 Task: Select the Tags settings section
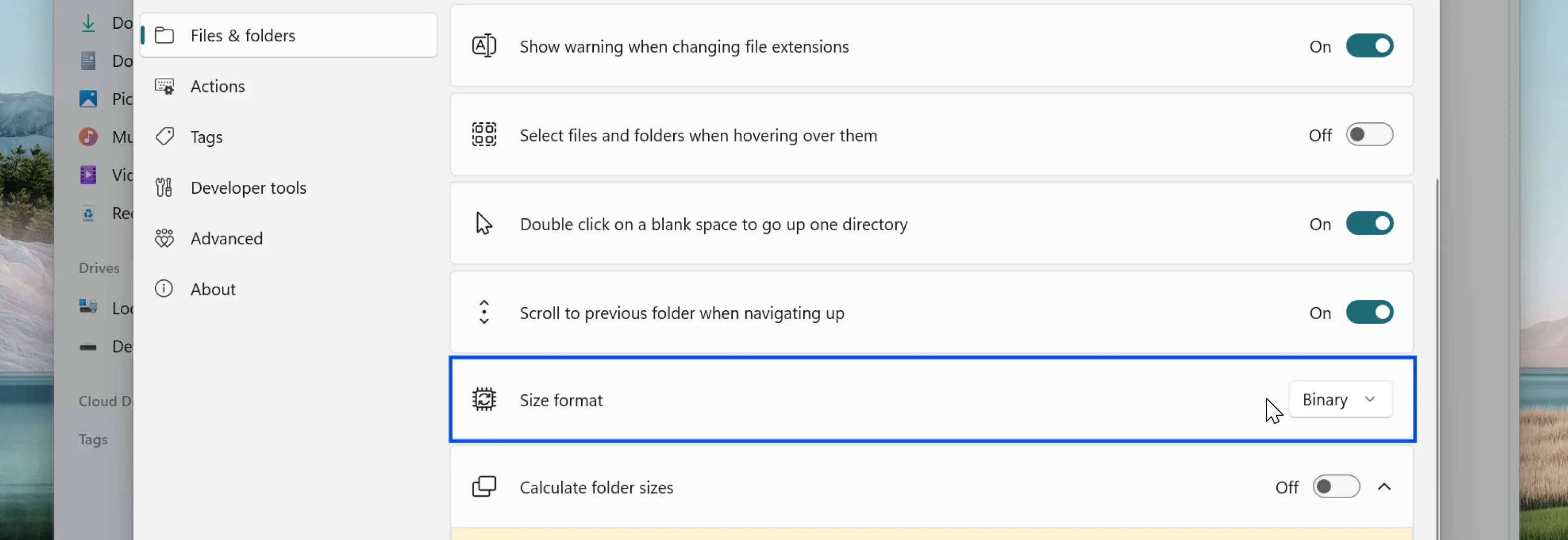[x=206, y=136]
